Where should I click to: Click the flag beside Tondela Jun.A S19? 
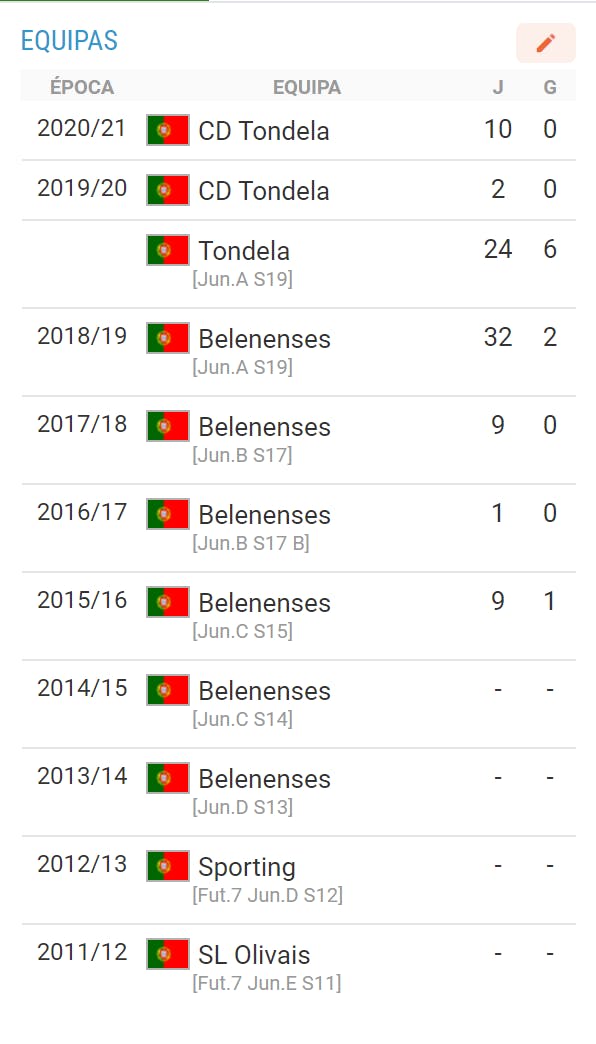(x=168, y=250)
